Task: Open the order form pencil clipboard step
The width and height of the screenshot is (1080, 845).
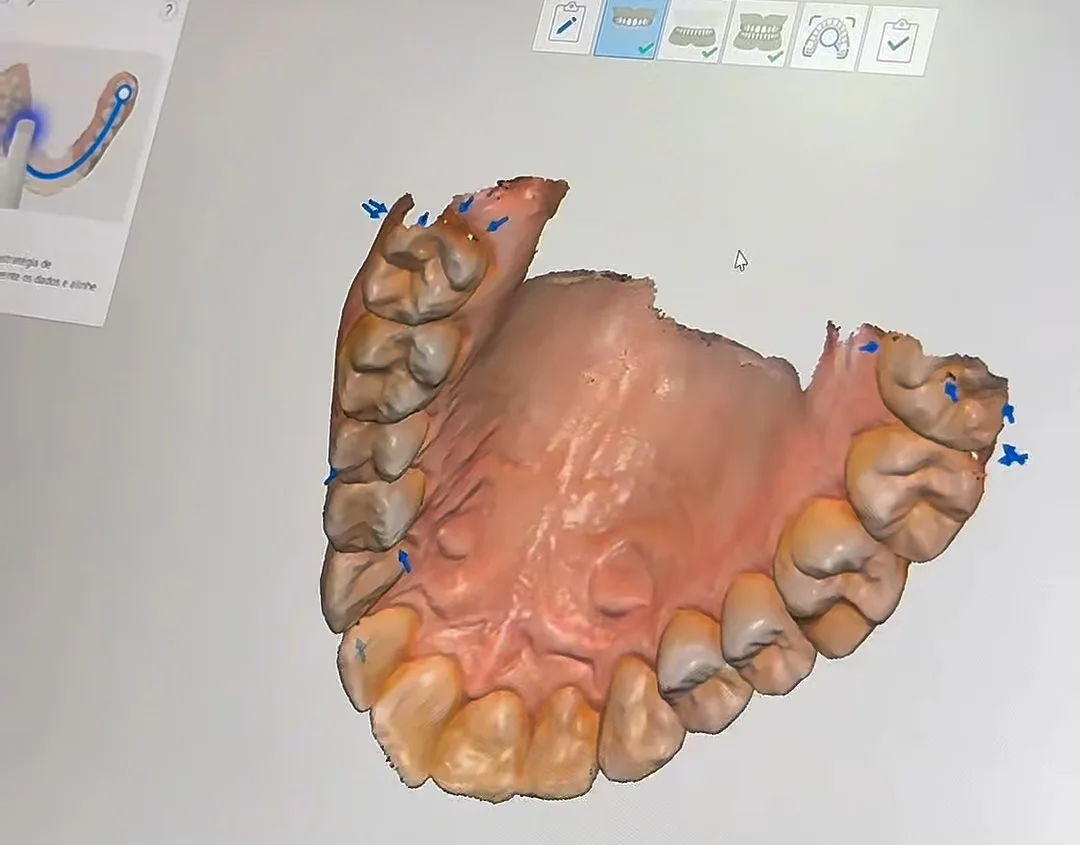Action: pyautogui.click(x=565, y=25)
